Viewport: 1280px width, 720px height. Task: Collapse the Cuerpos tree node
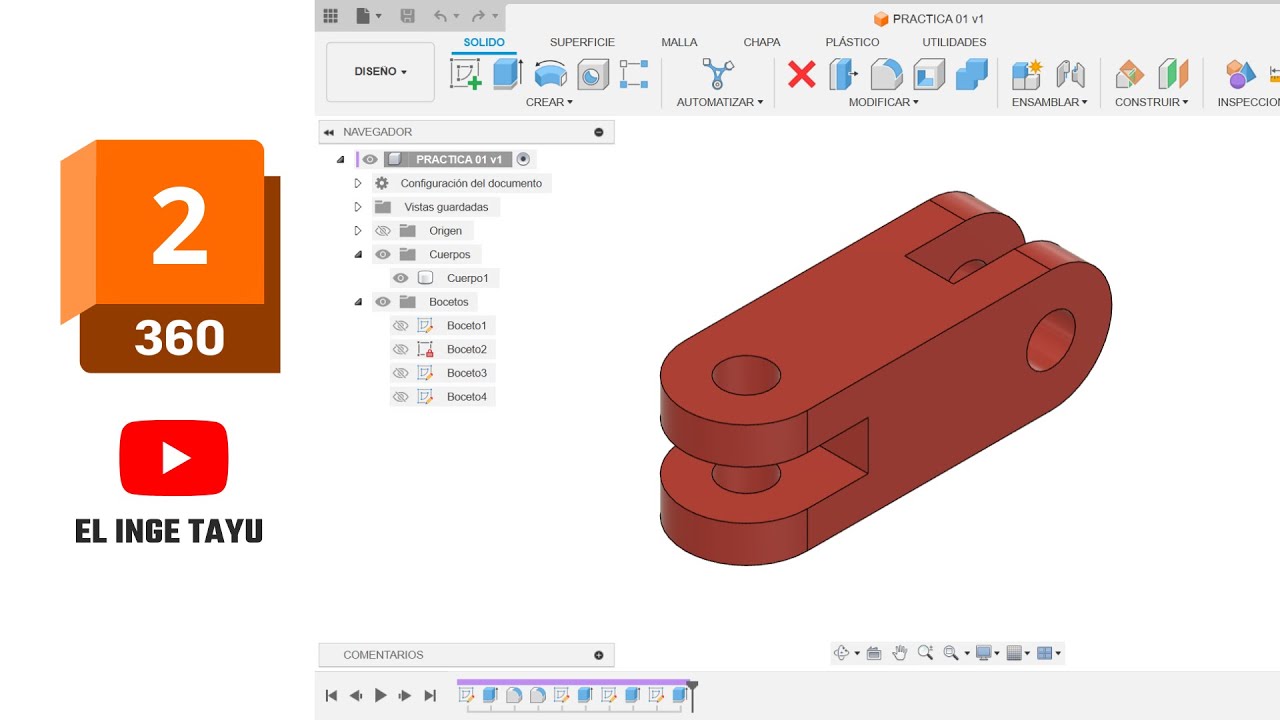click(x=358, y=254)
